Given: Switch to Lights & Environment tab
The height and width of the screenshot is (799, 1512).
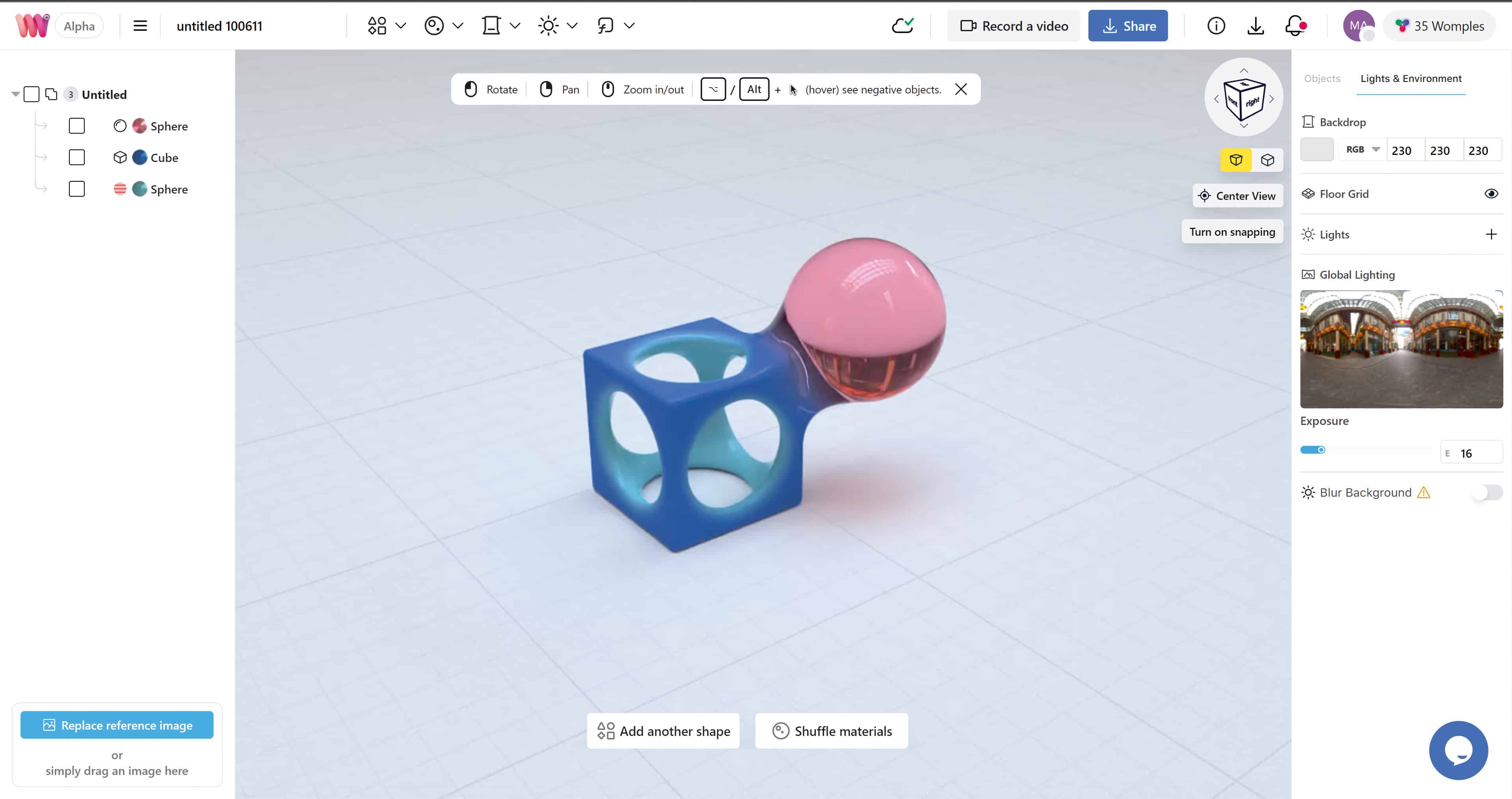Looking at the screenshot, I should click(x=1411, y=79).
